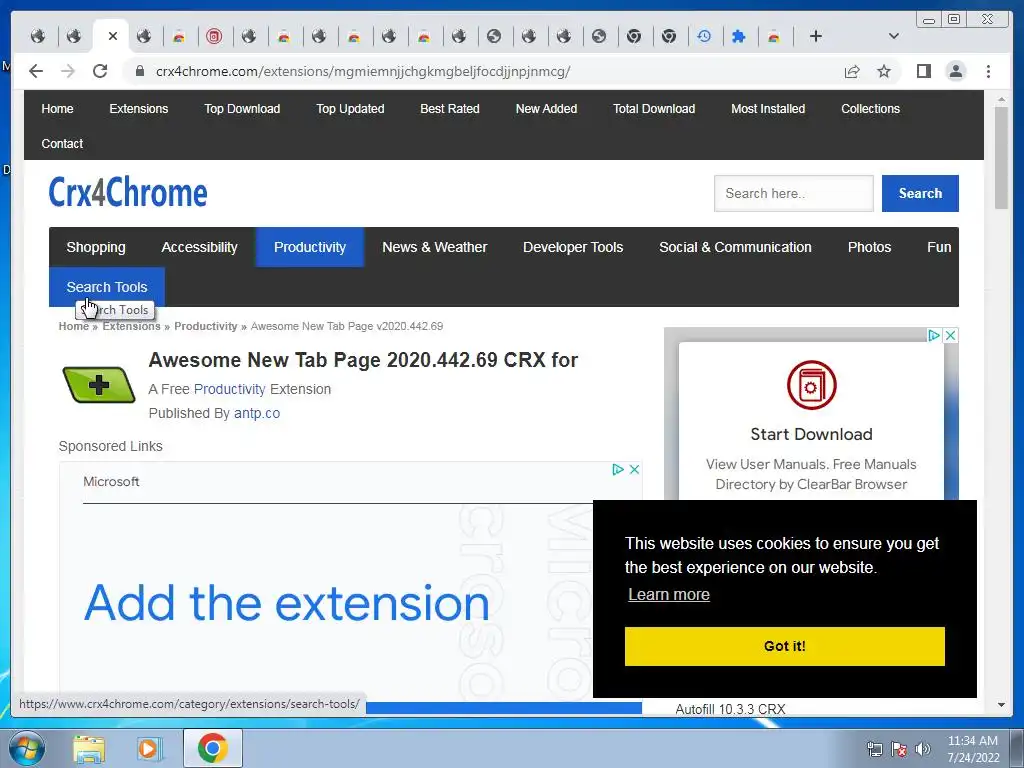The height and width of the screenshot is (768, 1024).
Task: Select the Fun category
Action: point(938,247)
